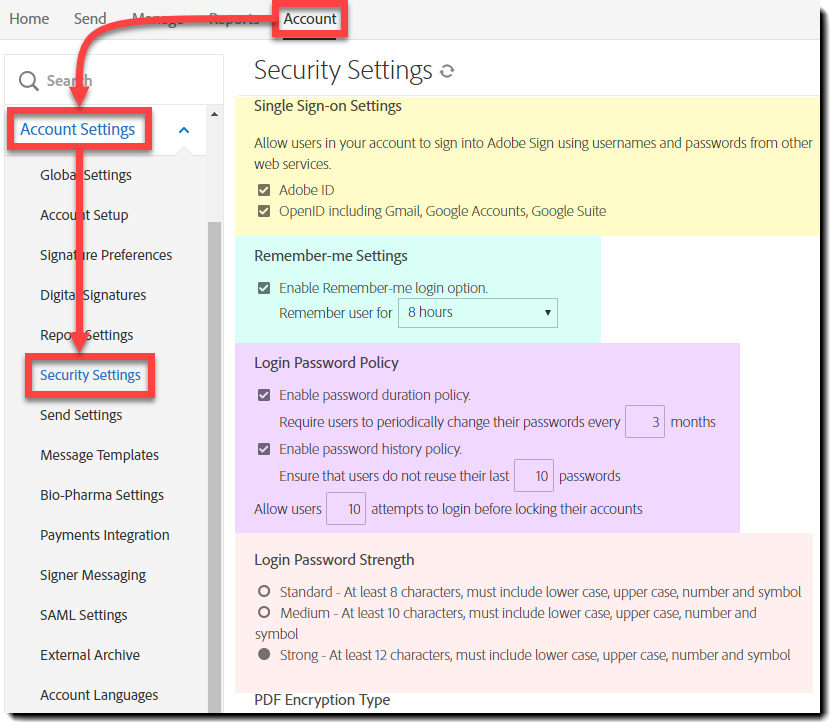Uncheck the Adobe ID checkbox
This screenshot has width=830, height=722.
point(264,190)
